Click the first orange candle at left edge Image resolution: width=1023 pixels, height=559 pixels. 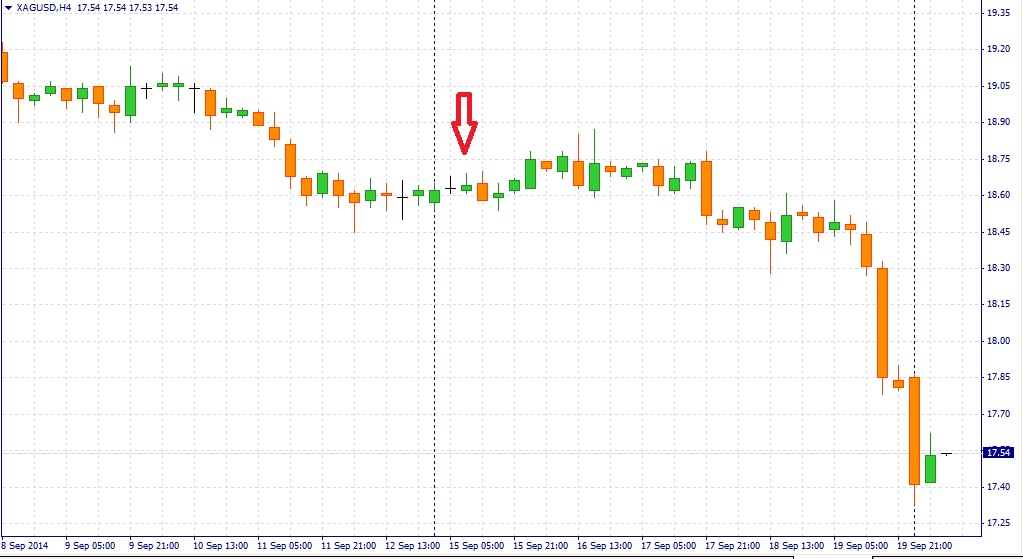click(x=3, y=66)
